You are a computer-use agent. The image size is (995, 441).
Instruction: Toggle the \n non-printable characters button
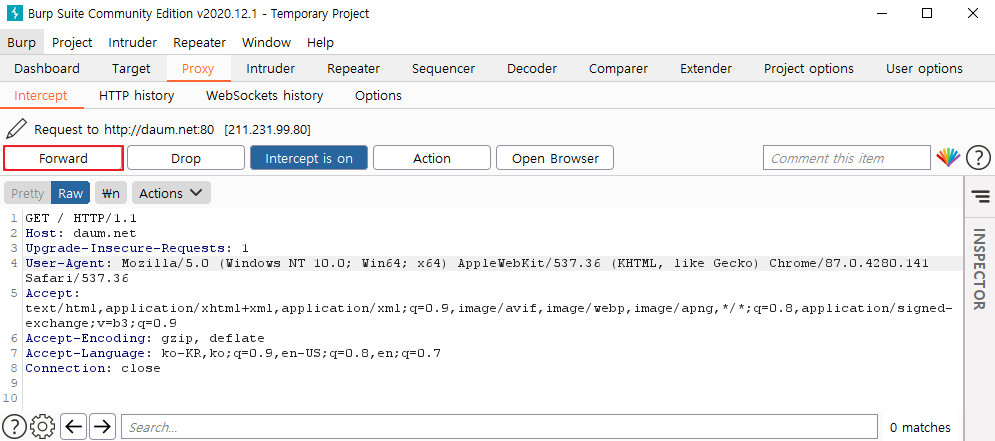pos(111,193)
